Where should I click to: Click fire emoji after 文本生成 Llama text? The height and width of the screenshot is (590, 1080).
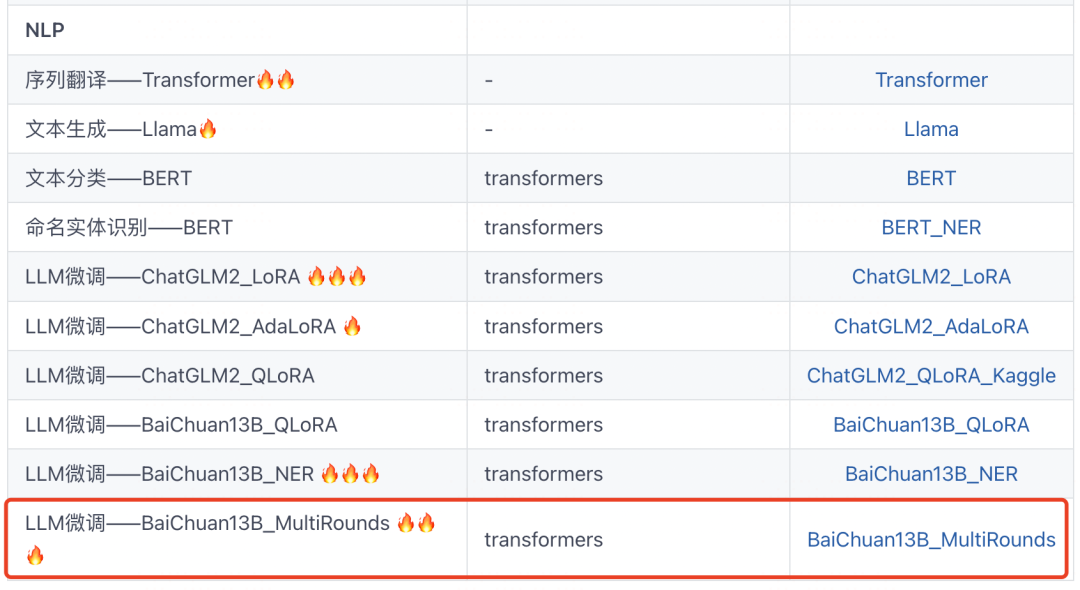click(208, 129)
